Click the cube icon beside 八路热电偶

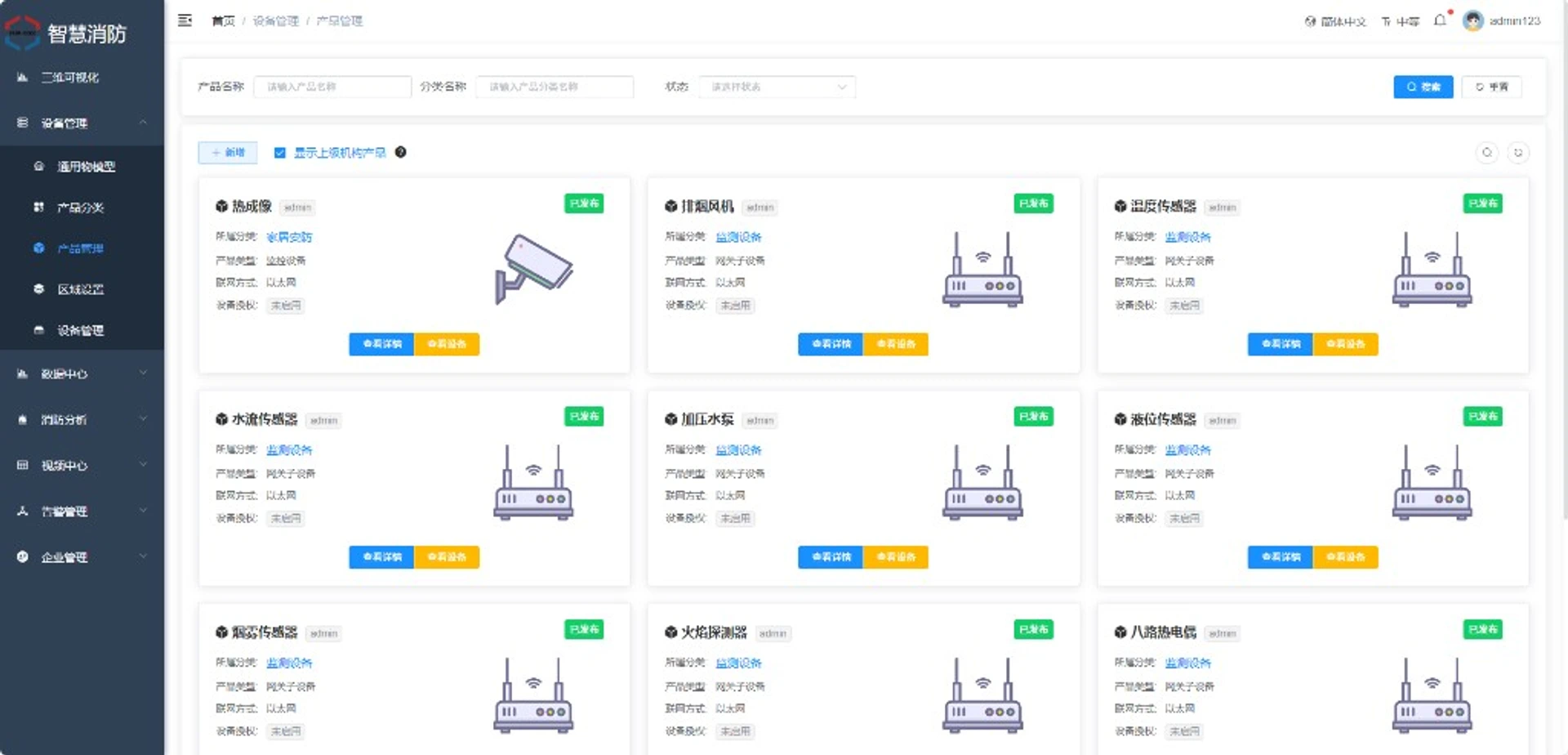(x=1120, y=632)
